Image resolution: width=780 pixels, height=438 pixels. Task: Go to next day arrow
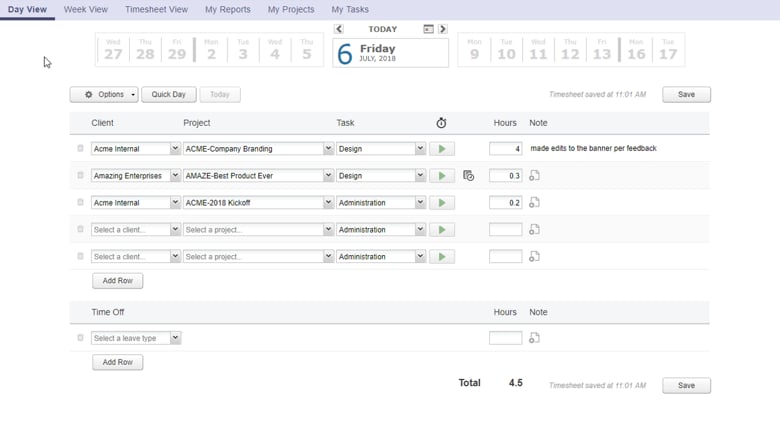coord(443,29)
